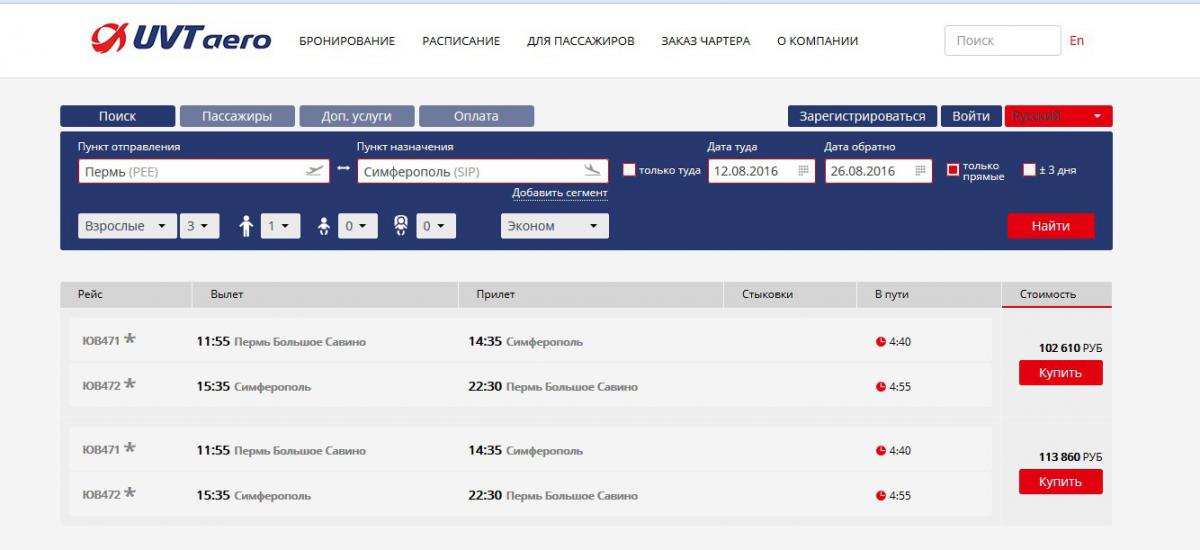The height and width of the screenshot is (550, 1200).
Task: Click the 'Добавить сегмент' link
Action: pyautogui.click(x=559, y=193)
